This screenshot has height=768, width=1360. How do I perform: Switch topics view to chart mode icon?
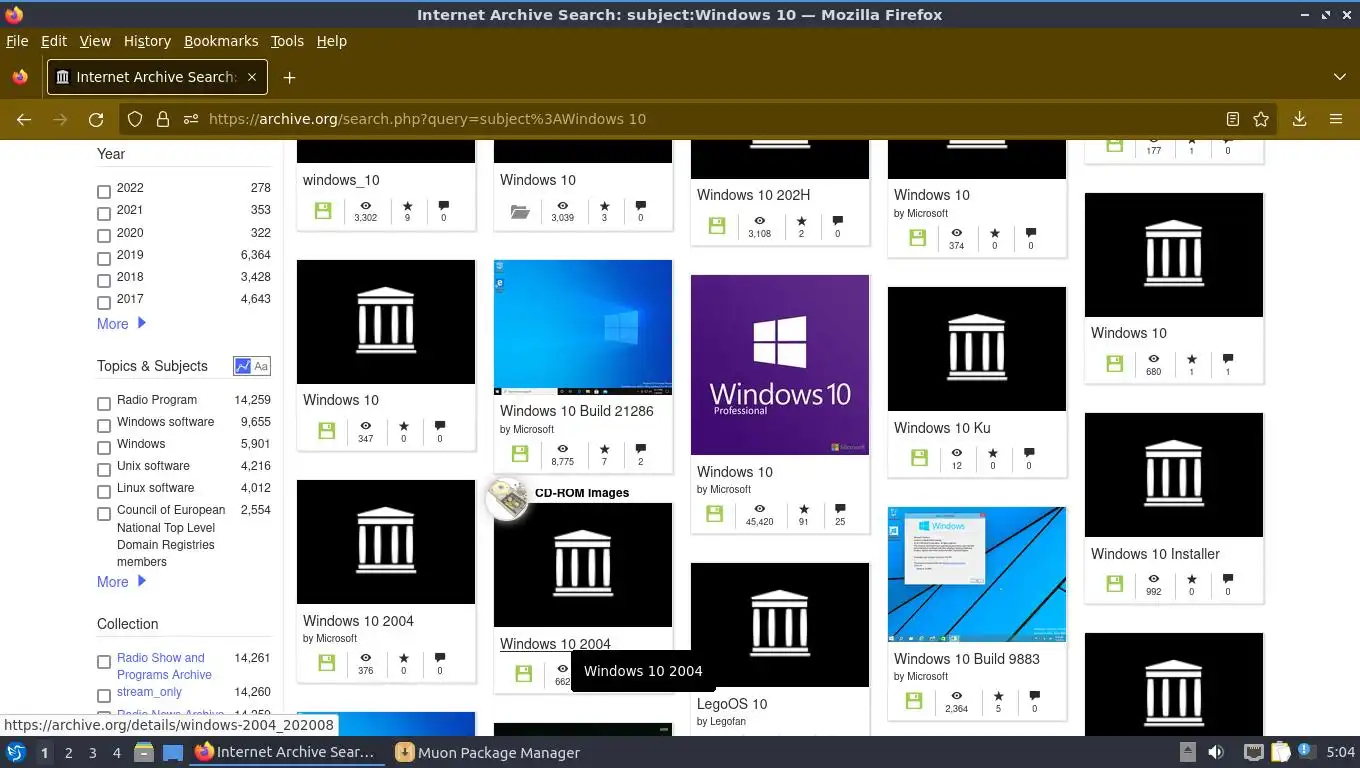point(242,366)
